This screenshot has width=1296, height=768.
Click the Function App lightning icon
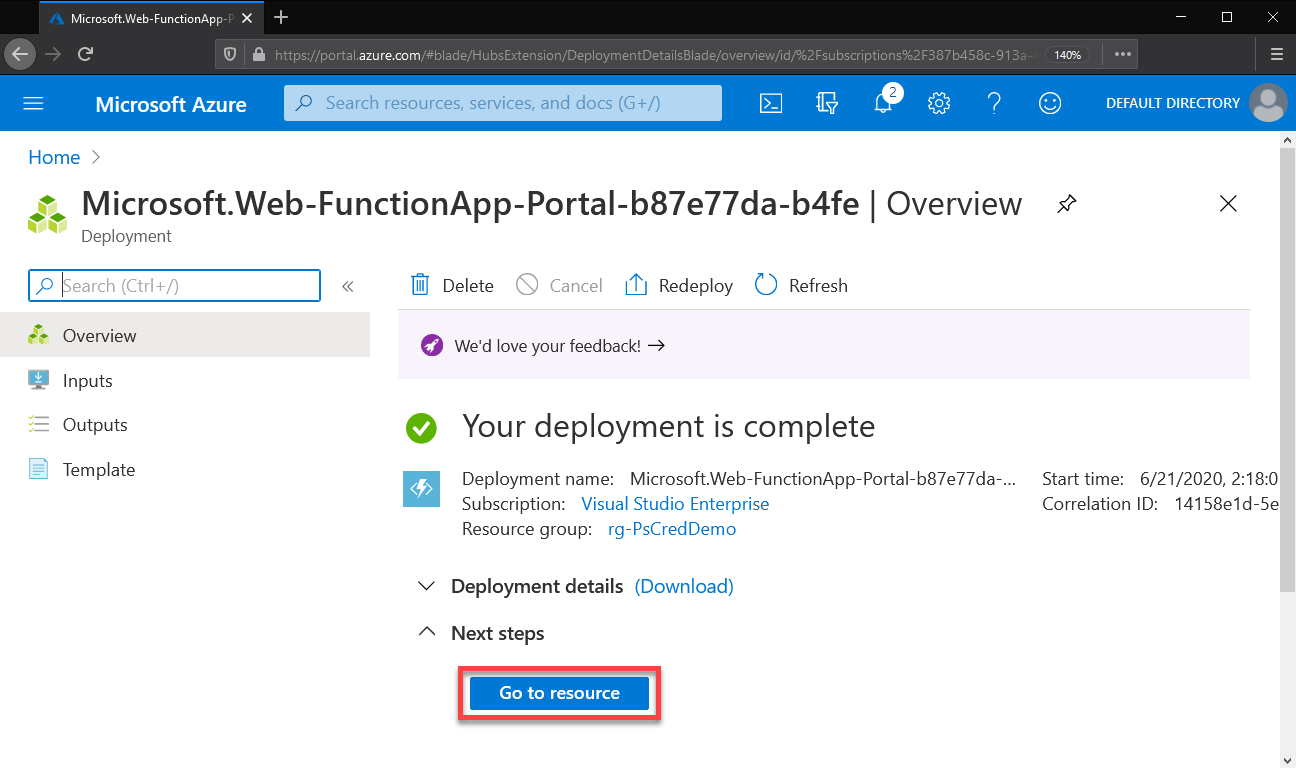click(x=421, y=489)
